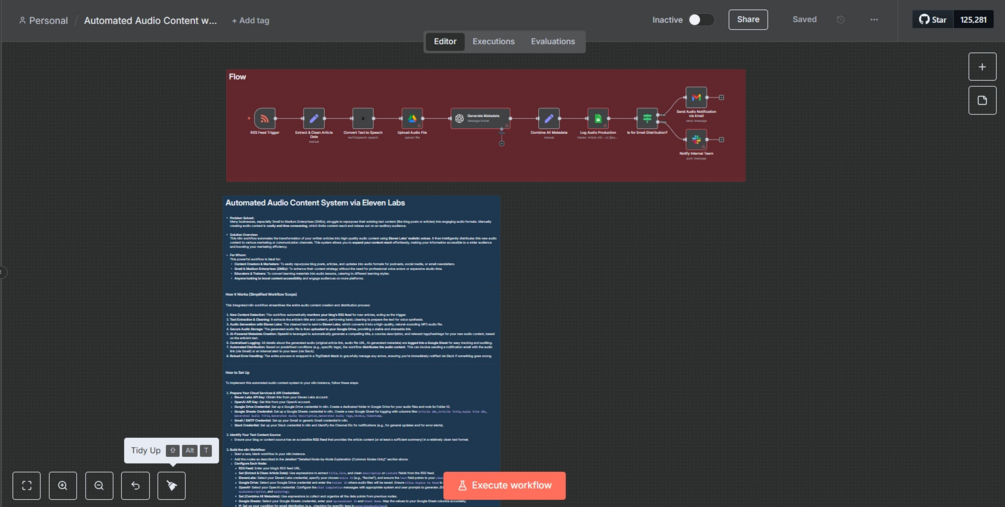
Task: Tidy up the workflow nodes
Action: 172,486
